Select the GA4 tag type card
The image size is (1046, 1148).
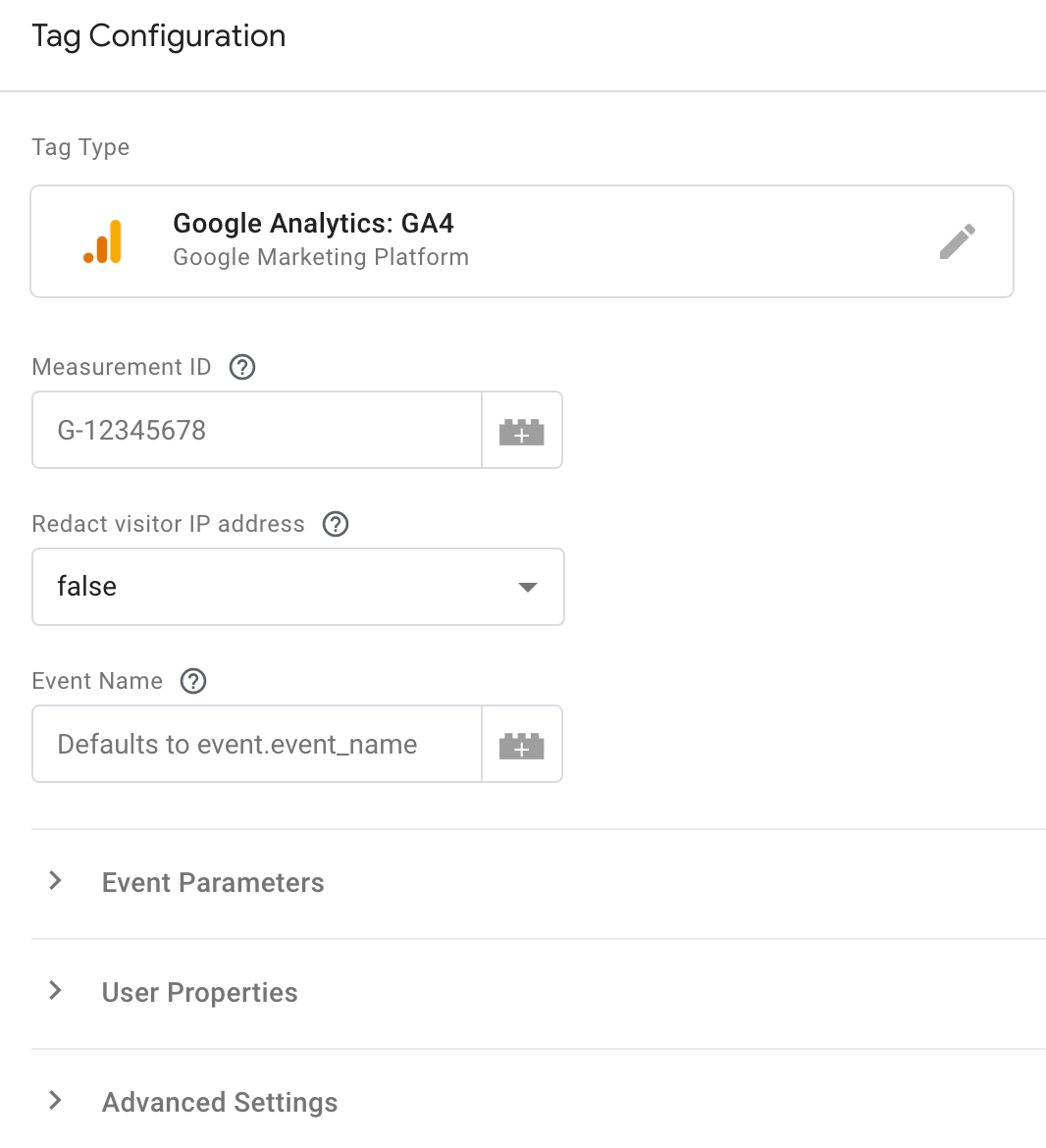point(522,240)
